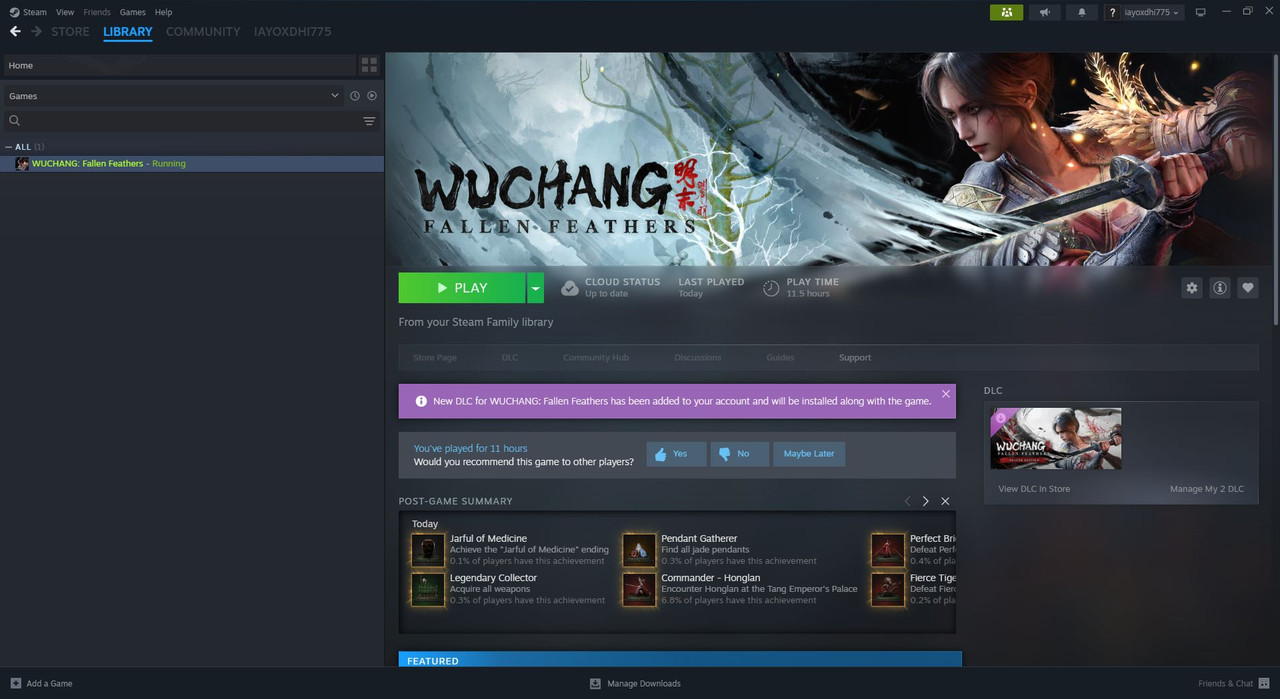Open the Store Page link
1280x699 pixels.
click(x=435, y=358)
